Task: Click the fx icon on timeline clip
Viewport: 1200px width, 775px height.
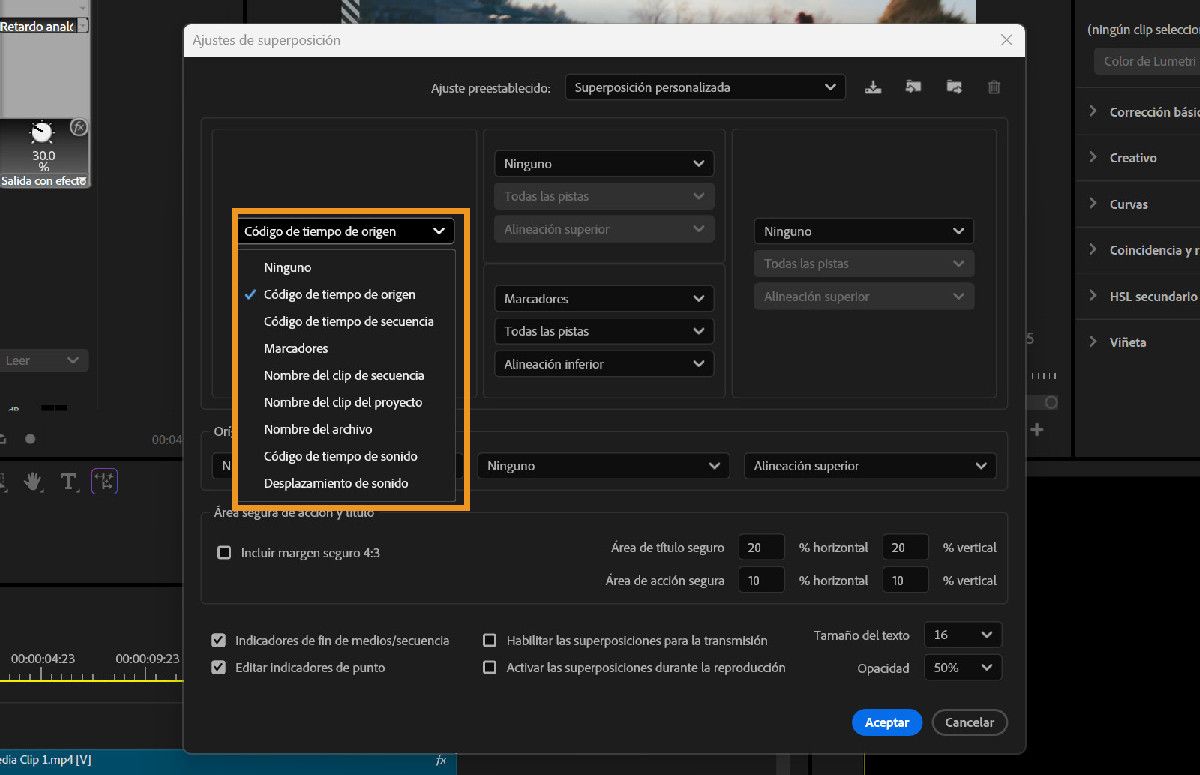Action: (x=441, y=760)
